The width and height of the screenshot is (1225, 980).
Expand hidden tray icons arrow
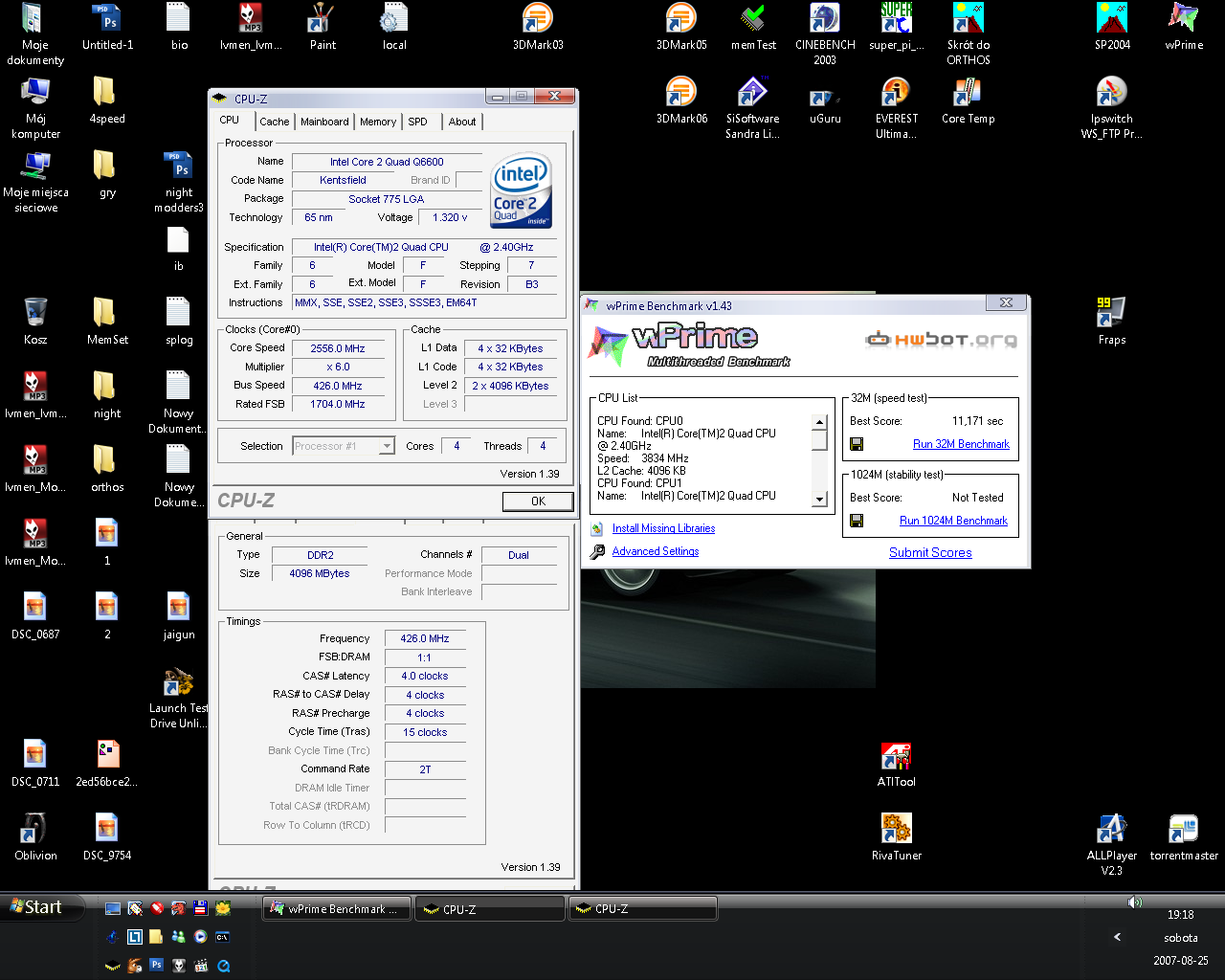(1117, 937)
